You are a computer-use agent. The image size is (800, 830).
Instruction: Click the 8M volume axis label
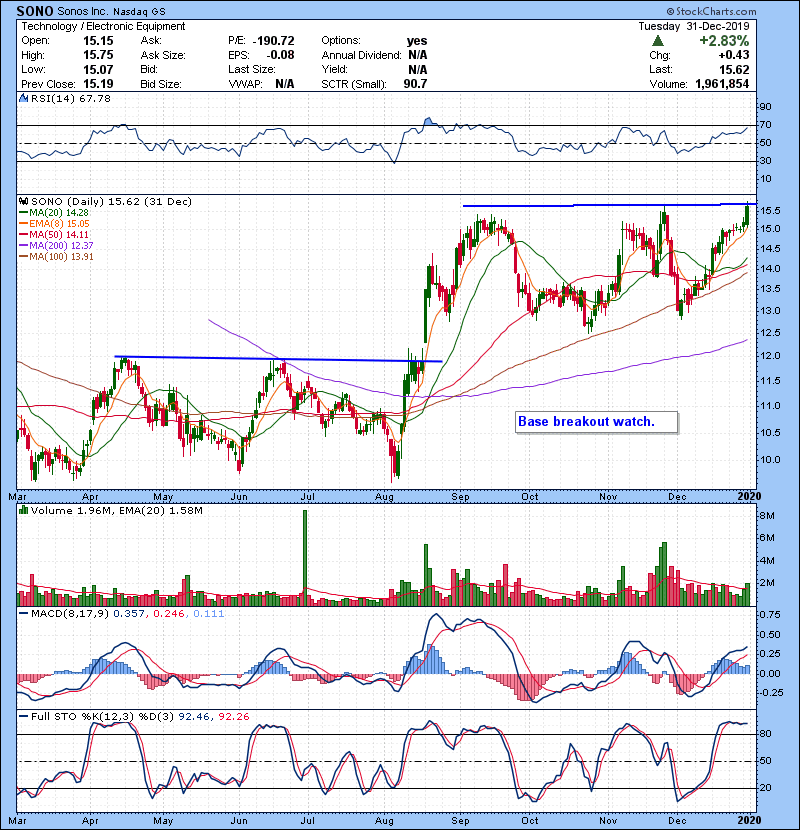[x=768, y=516]
